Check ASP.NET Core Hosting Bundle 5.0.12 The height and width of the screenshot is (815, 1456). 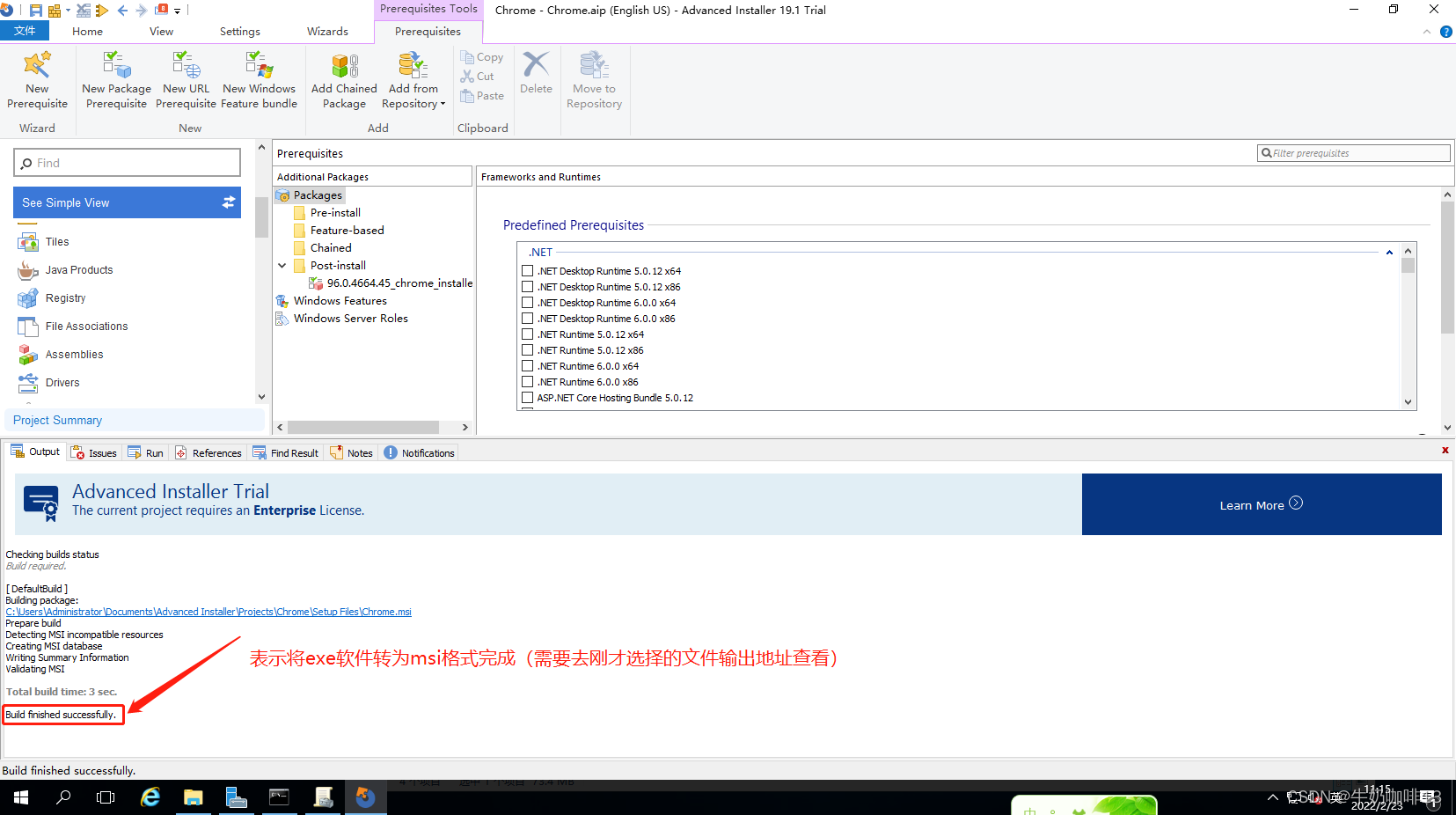(528, 398)
